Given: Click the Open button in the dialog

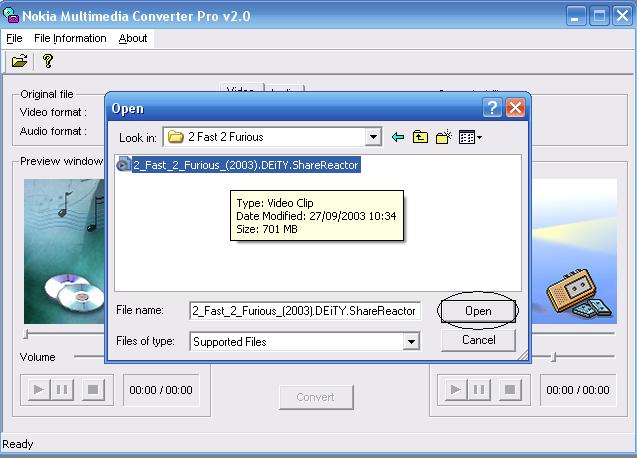Looking at the screenshot, I should point(478,312).
